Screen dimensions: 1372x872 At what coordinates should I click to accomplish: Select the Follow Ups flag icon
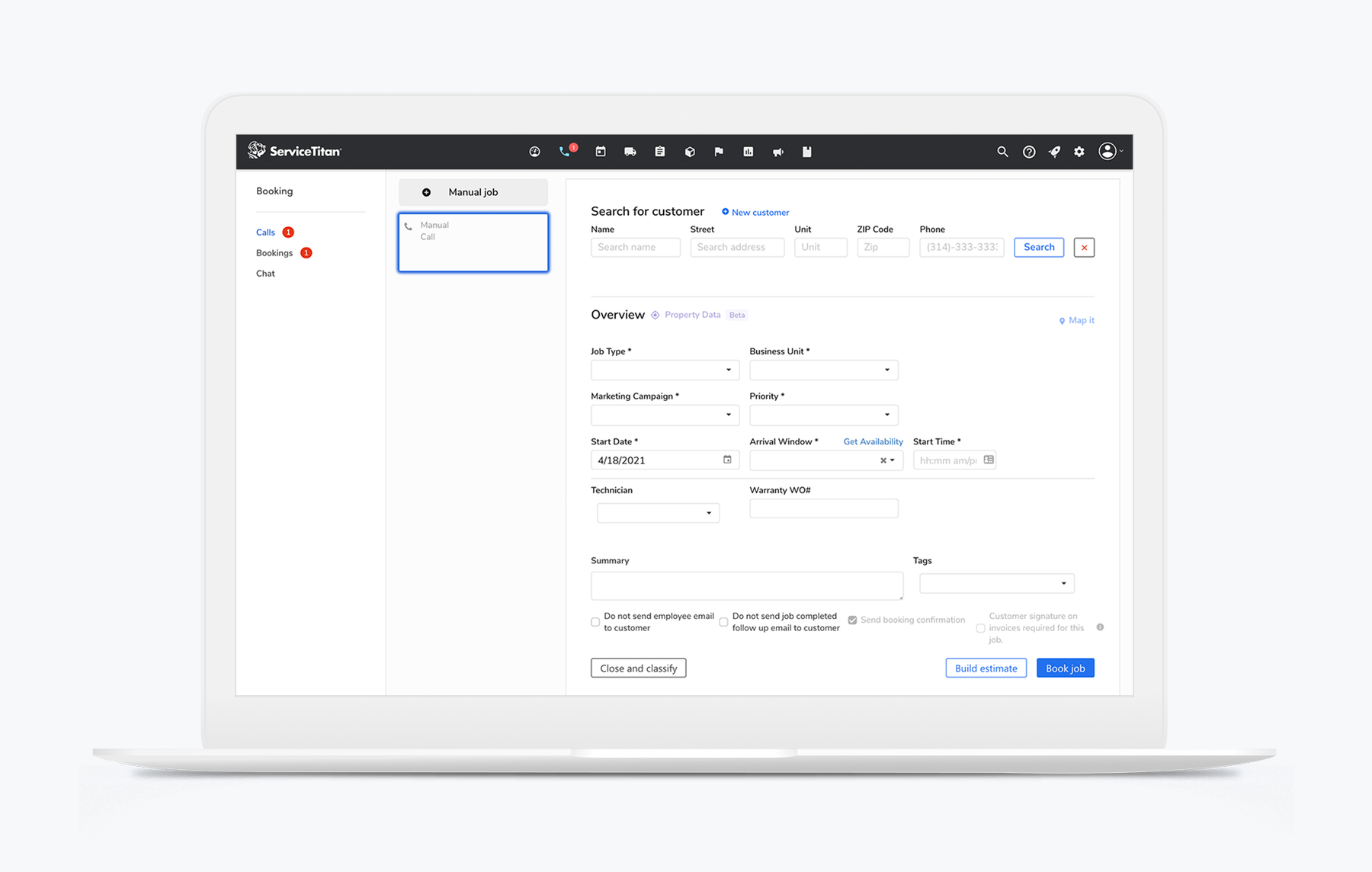click(718, 152)
